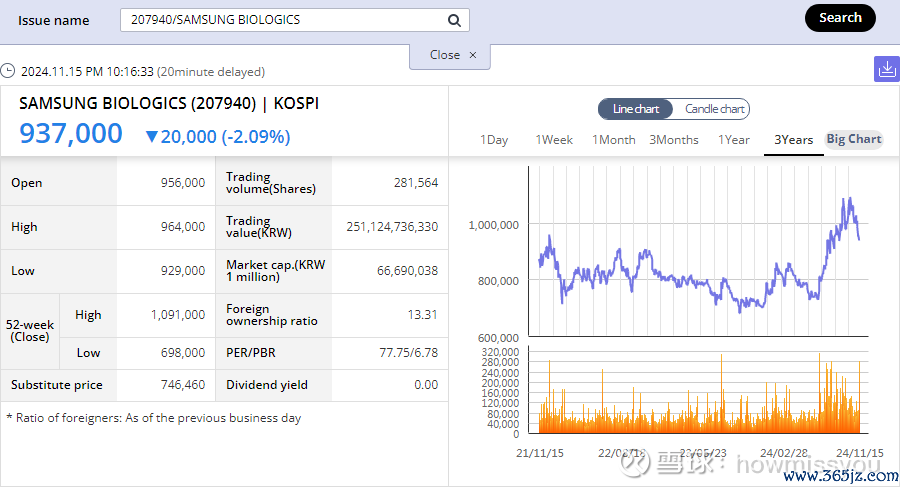Click the Trading volume(Shares) label
The height and width of the screenshot is (491, 906).
(271, 183)
